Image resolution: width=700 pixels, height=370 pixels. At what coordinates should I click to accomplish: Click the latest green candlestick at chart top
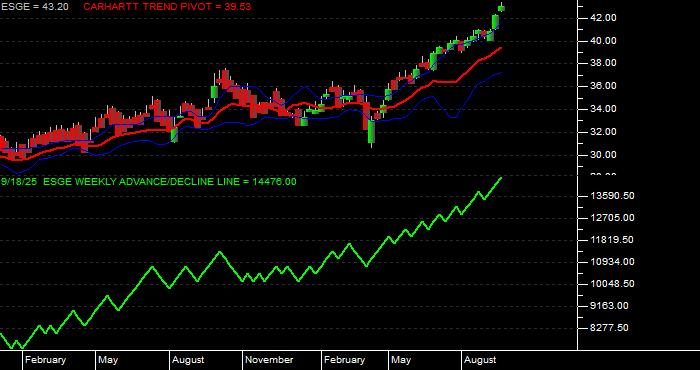pos(501,8)
